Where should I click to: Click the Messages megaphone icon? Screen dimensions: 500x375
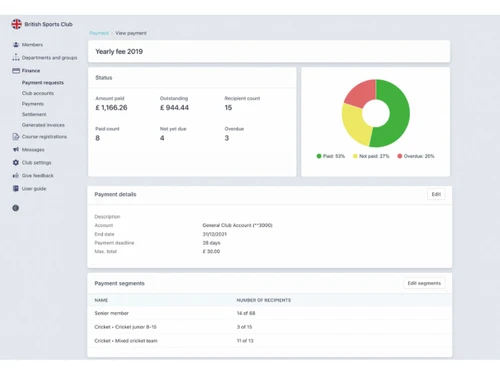tap(16, 149)
